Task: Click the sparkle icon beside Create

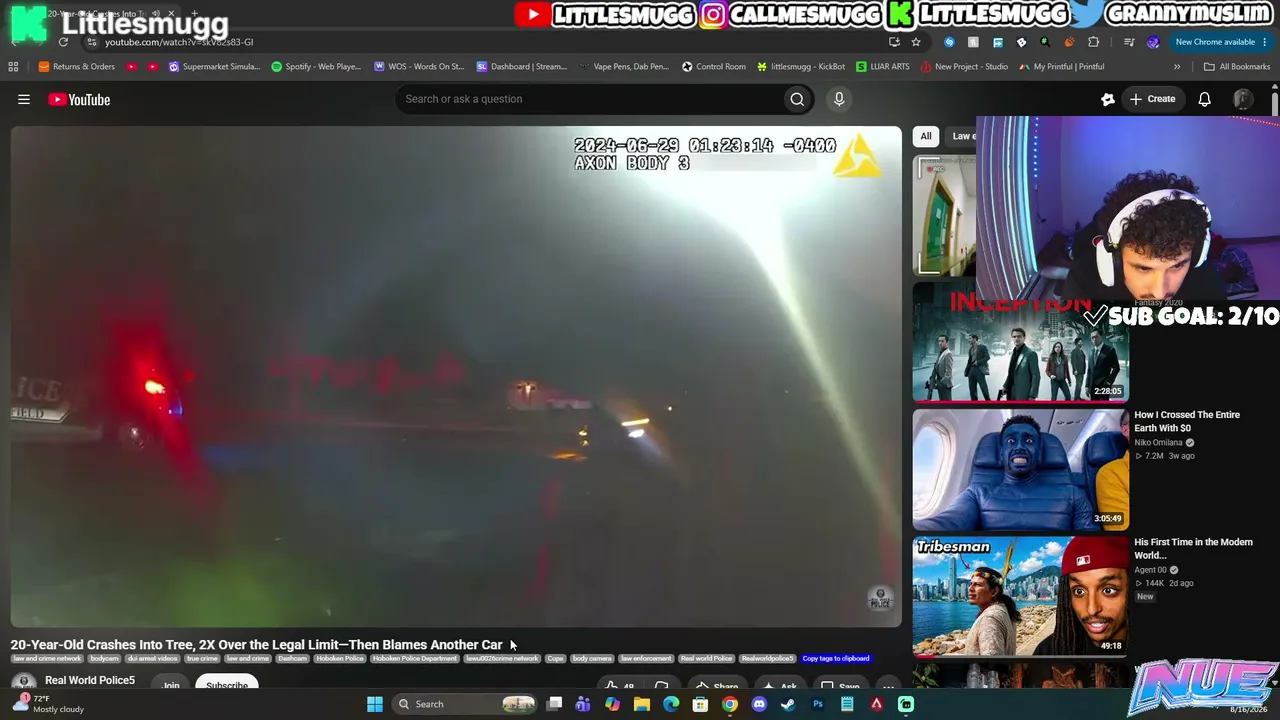Action: coord(1107,99)
